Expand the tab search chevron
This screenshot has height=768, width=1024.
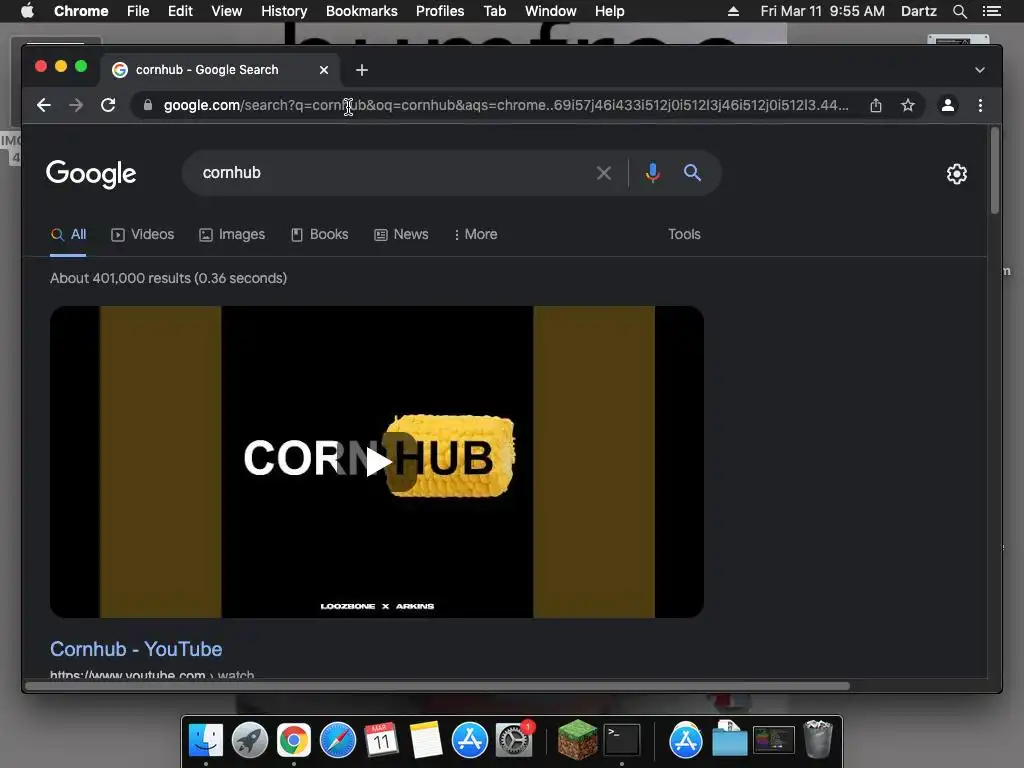coord(980,70)
